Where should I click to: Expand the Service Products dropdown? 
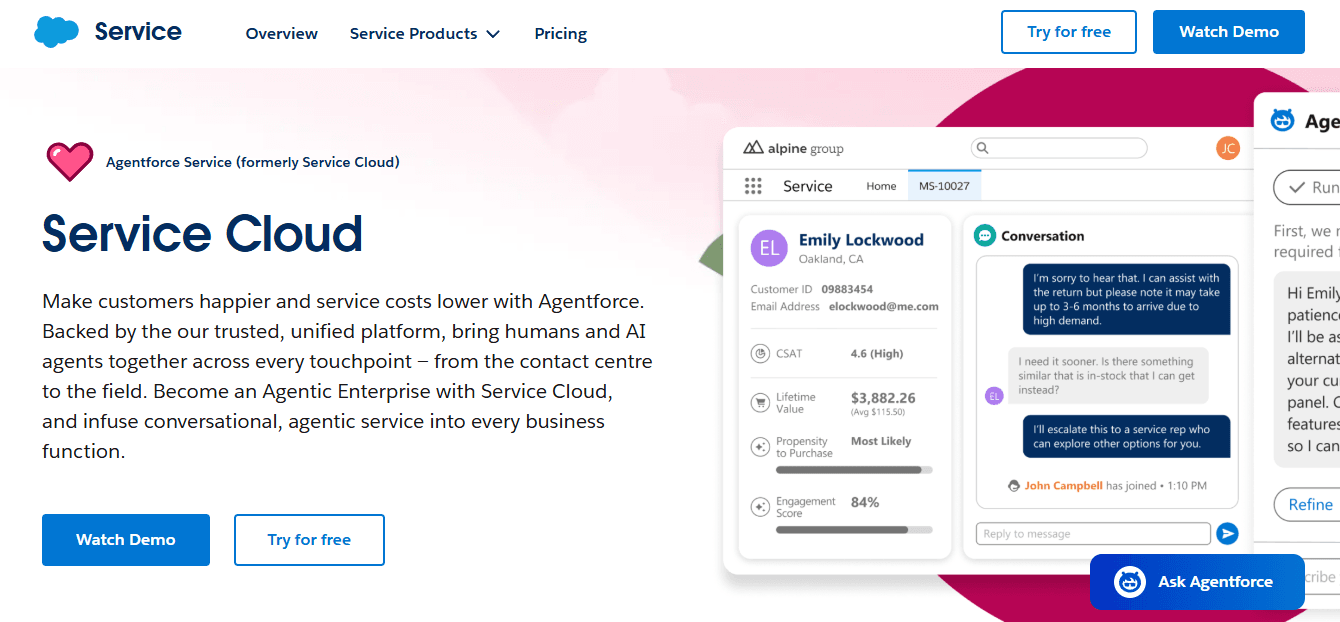[424, 33]
